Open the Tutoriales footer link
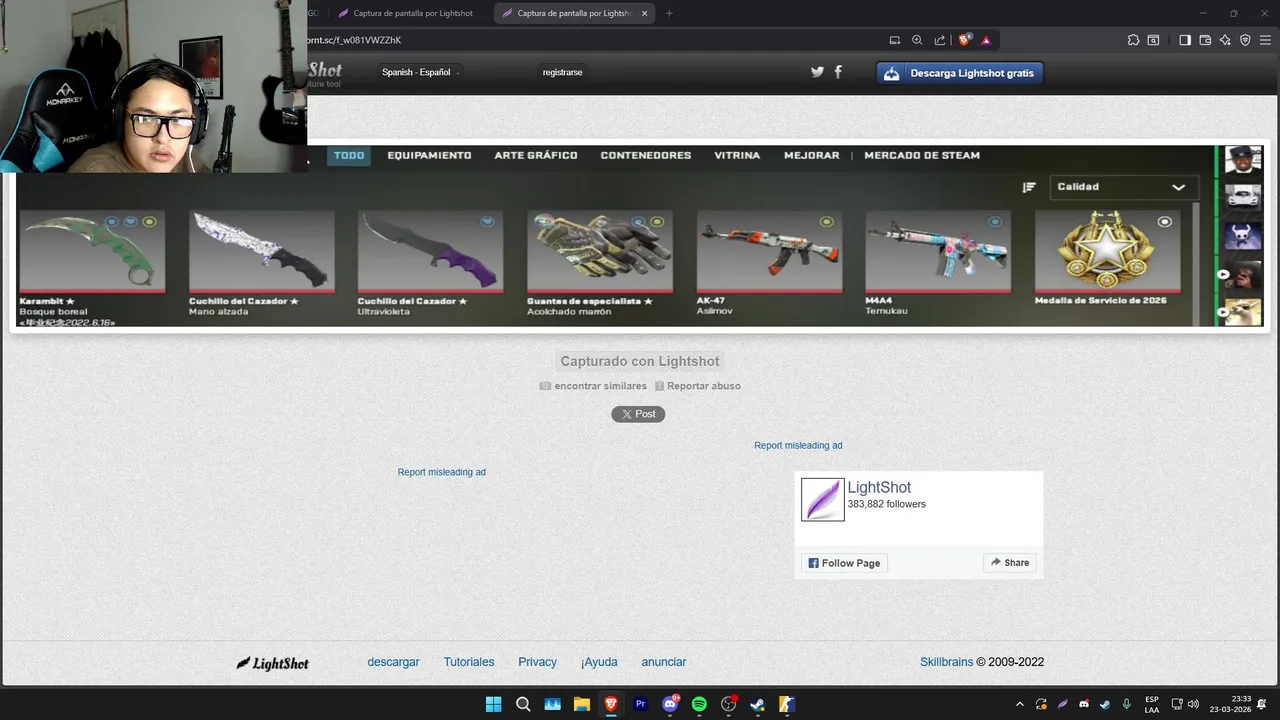The height and width of the screenshot is (720, 1280). tap(469, 662)
